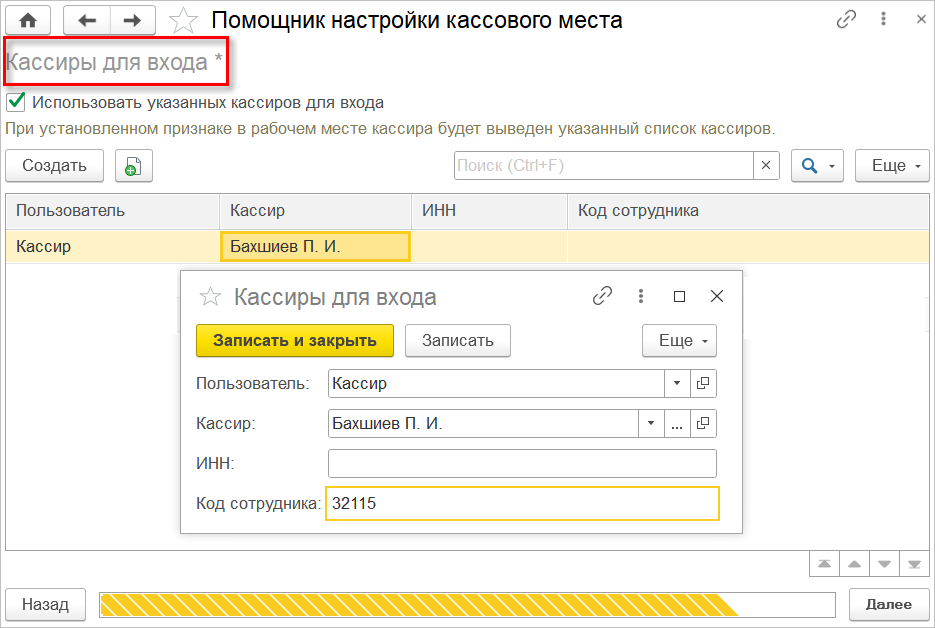Open the search magnifier dropdown
Viewport: 935px width, 628px height.
tap(818, 166)
